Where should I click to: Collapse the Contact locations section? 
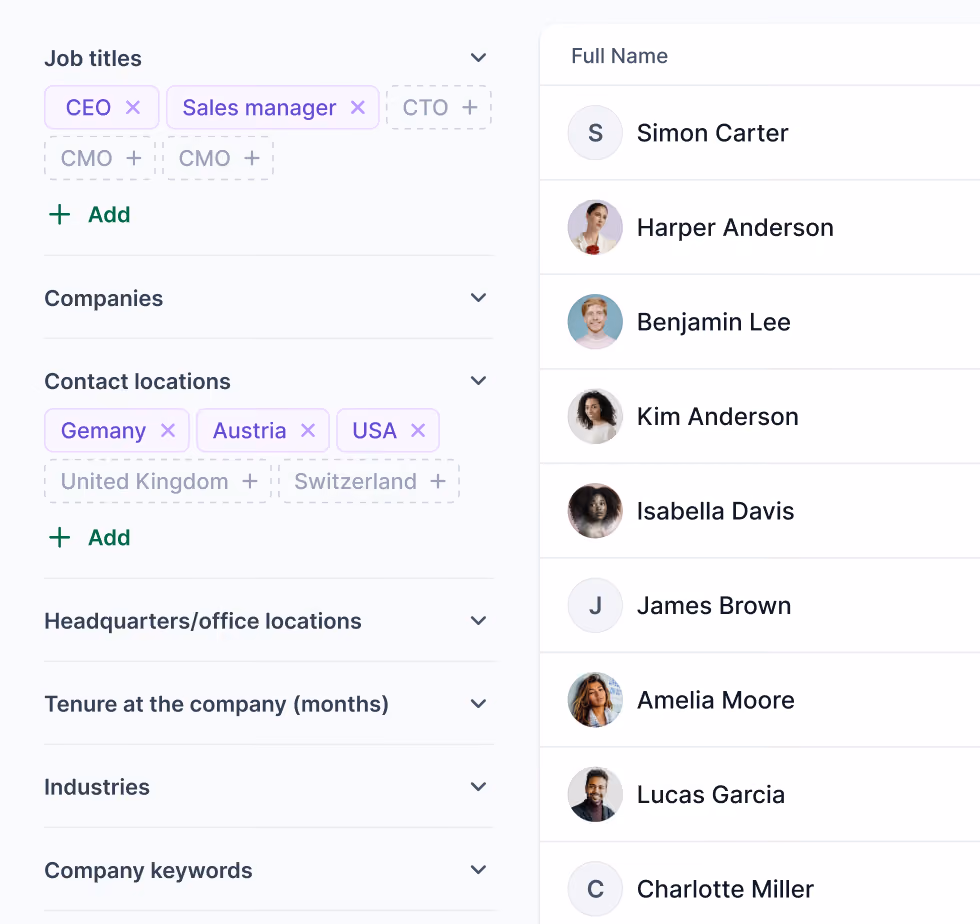tap(478, 381)
